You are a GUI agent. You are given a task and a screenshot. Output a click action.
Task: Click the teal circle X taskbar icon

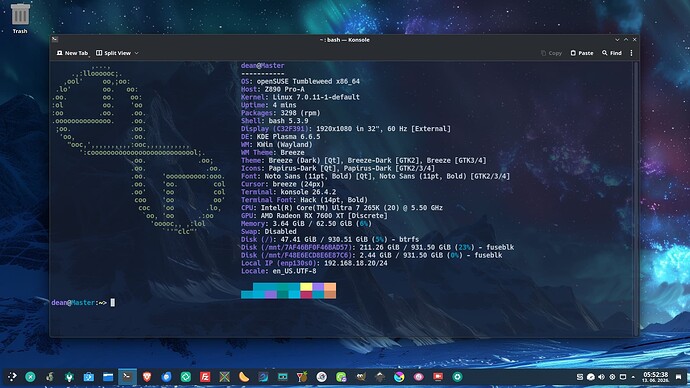(x=30, y=377)
